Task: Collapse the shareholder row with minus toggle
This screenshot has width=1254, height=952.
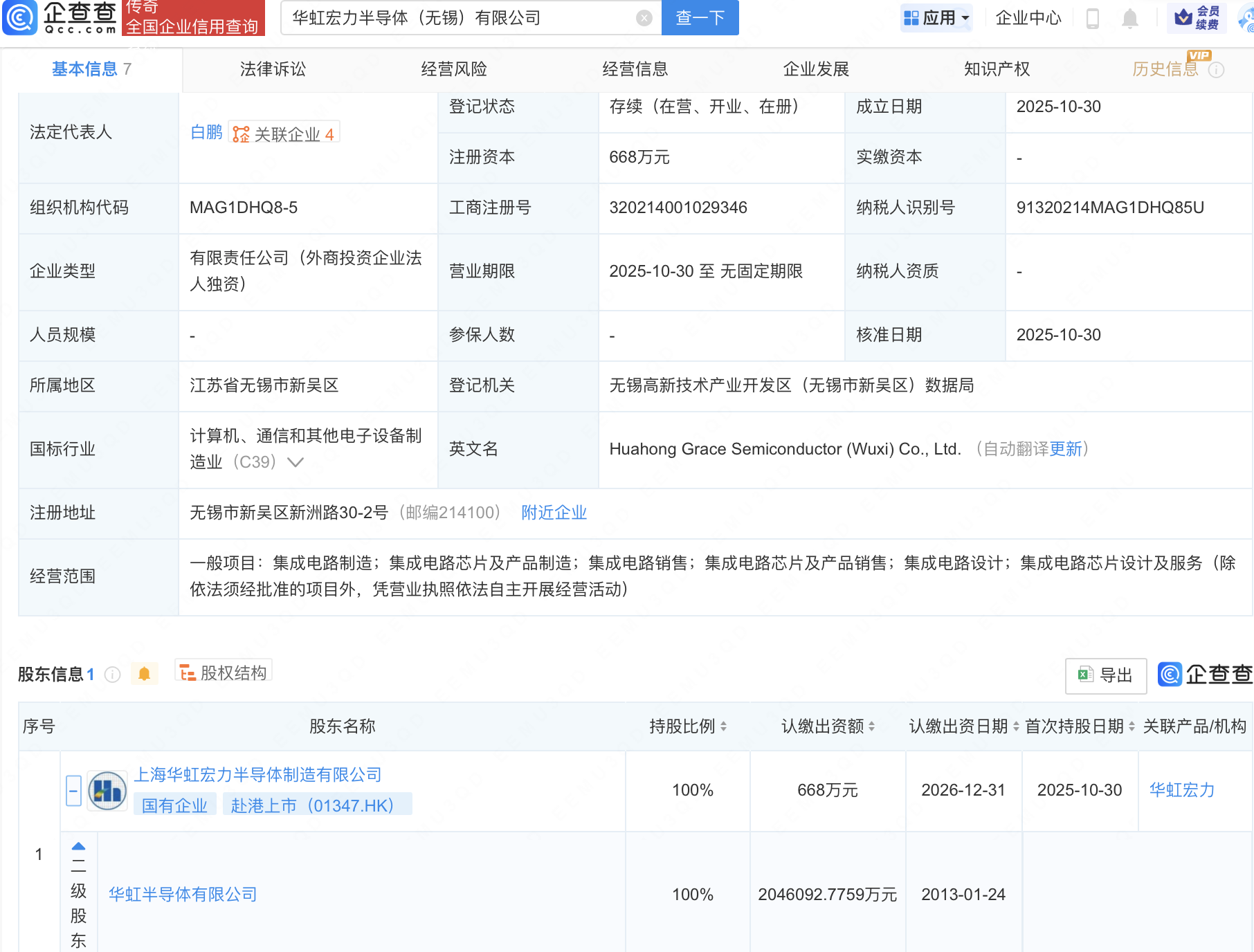Action: 73,790
